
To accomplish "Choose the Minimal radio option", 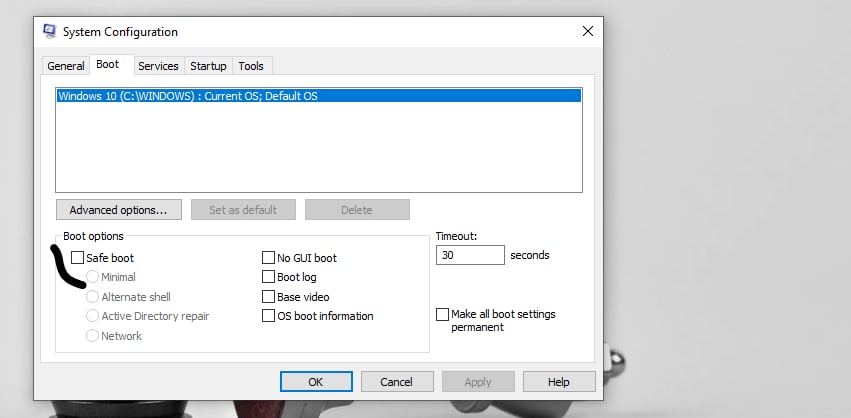I will pyautogui.click(x=92, y=277).
